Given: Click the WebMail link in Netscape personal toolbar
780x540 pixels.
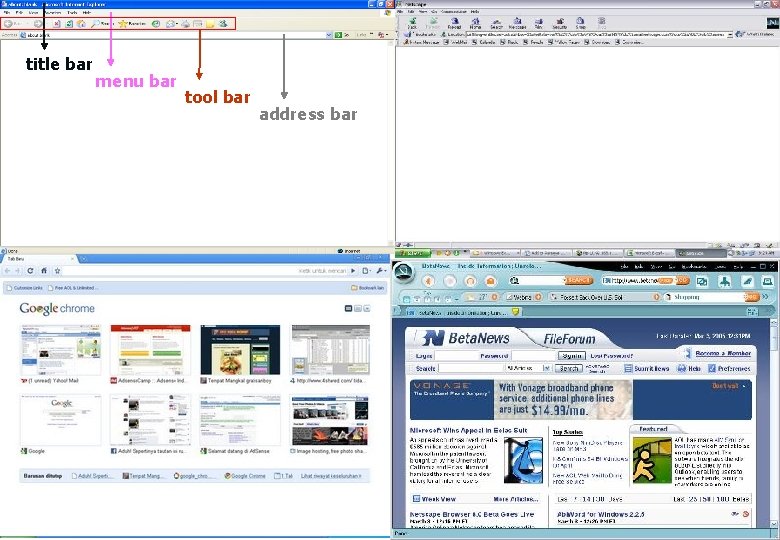Looking at the screenshot, I should point(456,42).
